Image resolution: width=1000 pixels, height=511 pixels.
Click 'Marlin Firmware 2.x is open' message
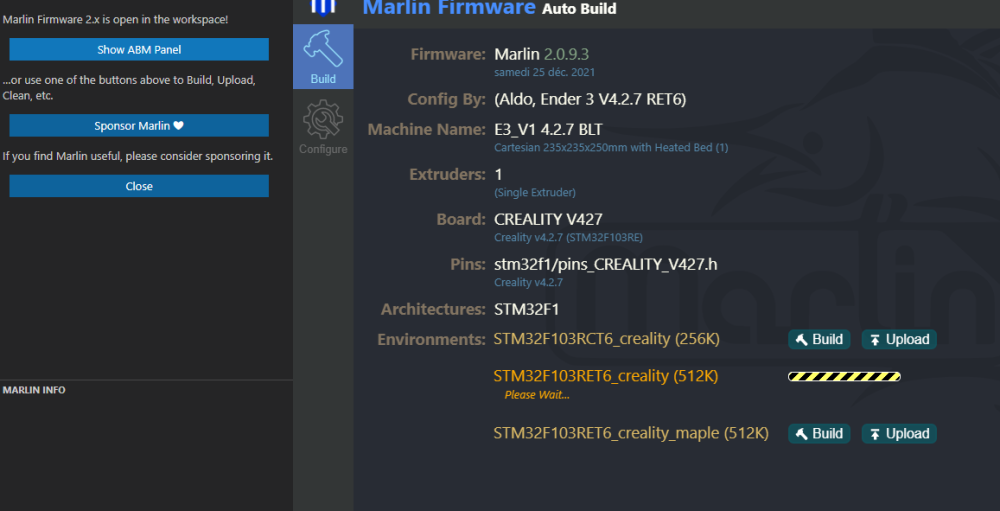(115, 20)
